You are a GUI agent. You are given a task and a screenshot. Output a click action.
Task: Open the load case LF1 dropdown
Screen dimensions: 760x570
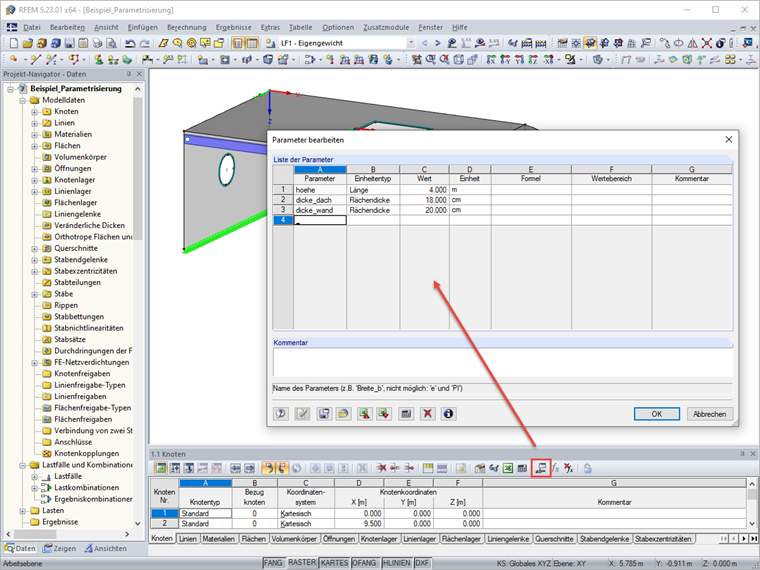click(x=411, y=43)
